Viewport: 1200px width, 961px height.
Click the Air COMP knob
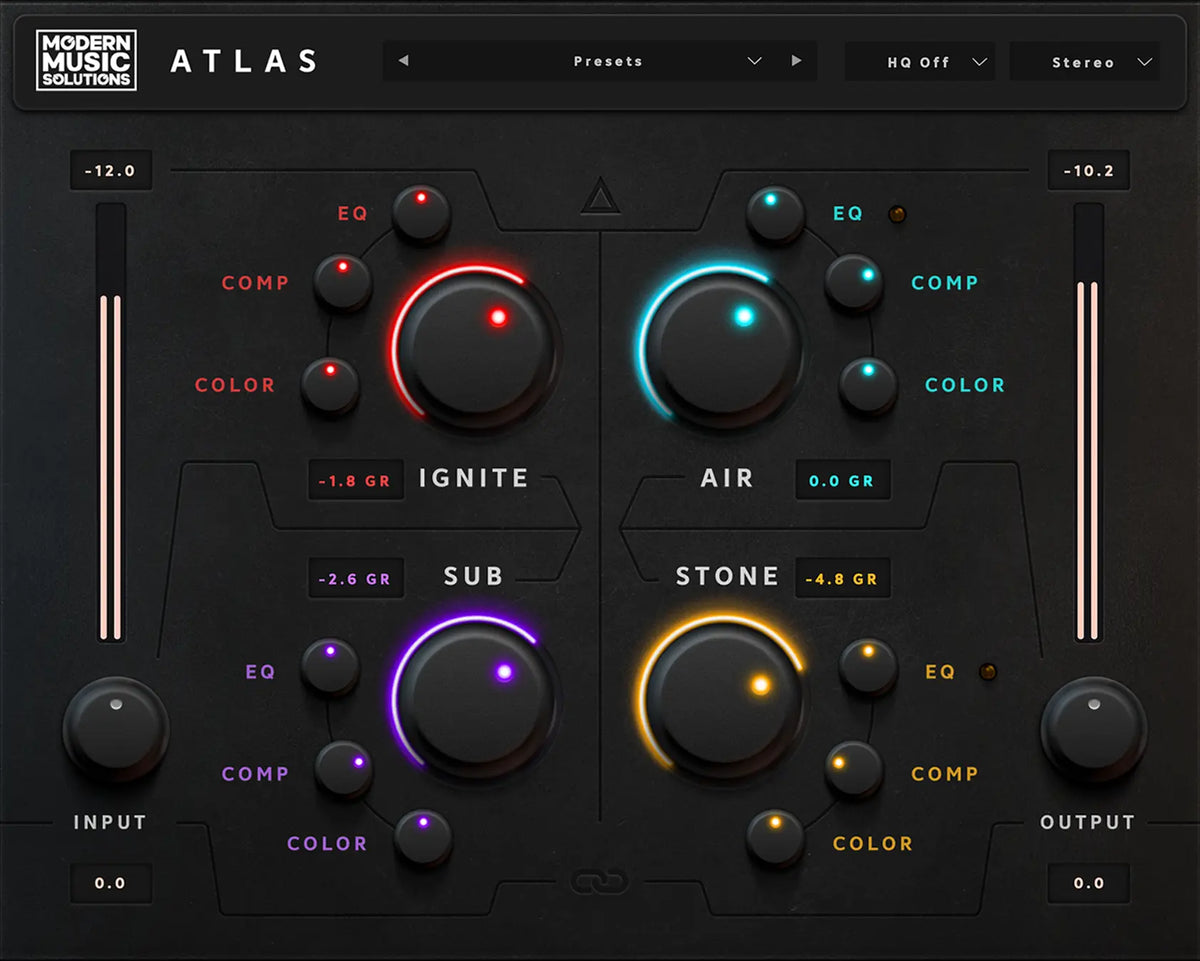point(853,282)
